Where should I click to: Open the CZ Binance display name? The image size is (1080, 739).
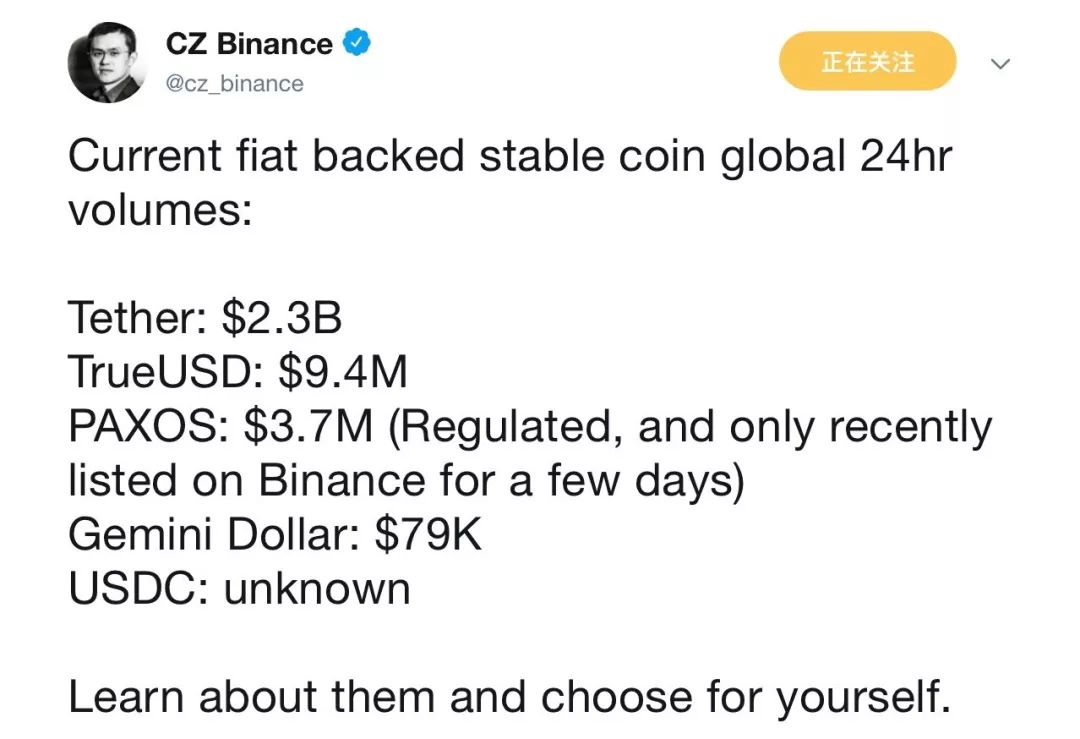click(249, 44)
